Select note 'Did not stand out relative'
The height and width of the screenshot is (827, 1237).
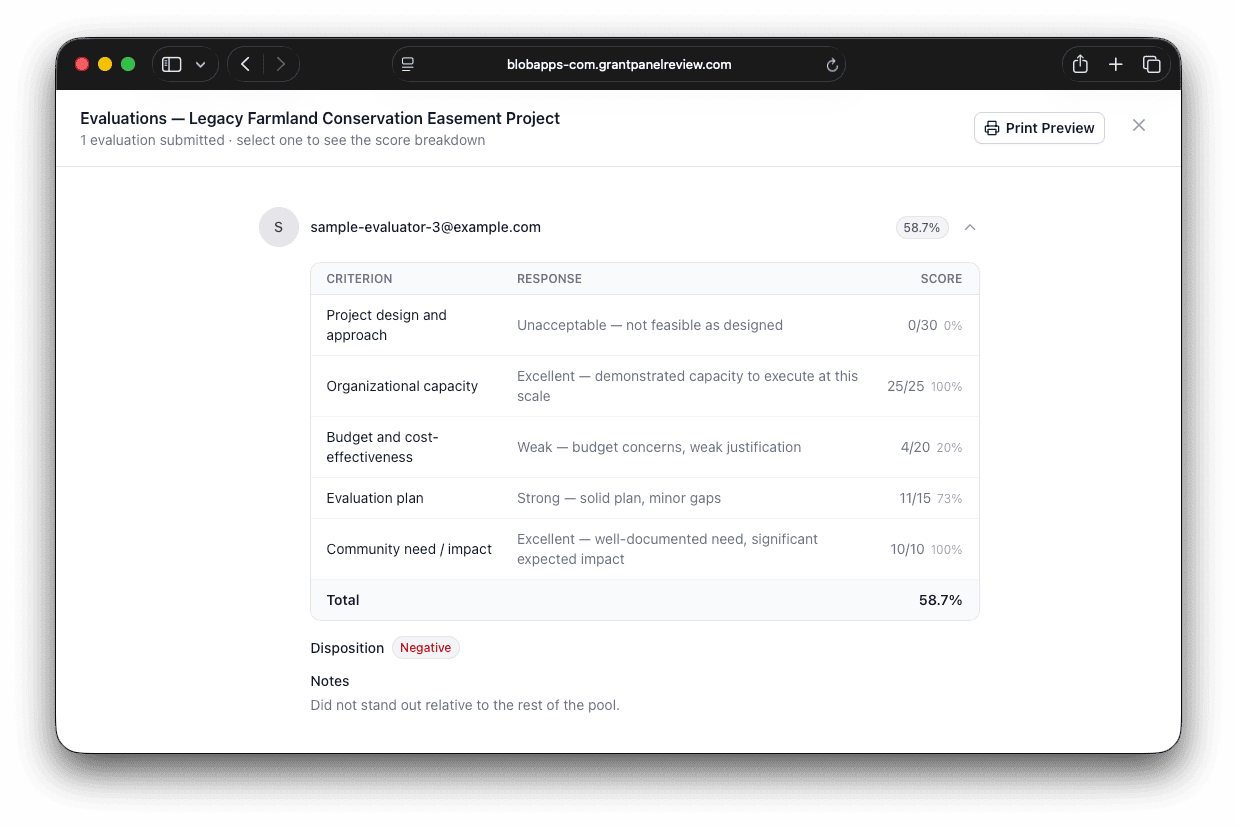[x=465, y=705]
